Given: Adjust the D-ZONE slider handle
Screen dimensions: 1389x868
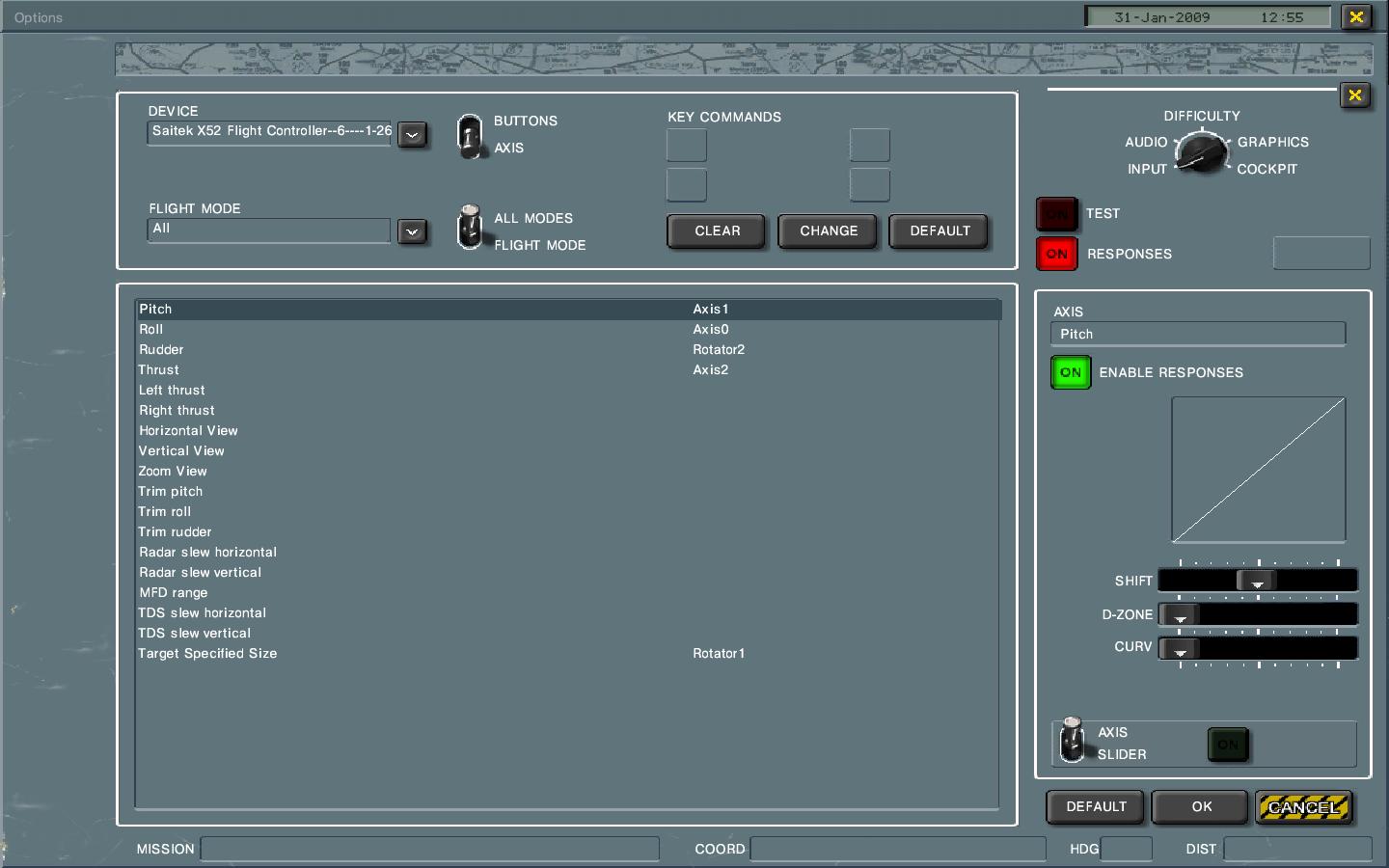Looking at the screenshot, I should pyautogui.click(x=1180, y=615).
